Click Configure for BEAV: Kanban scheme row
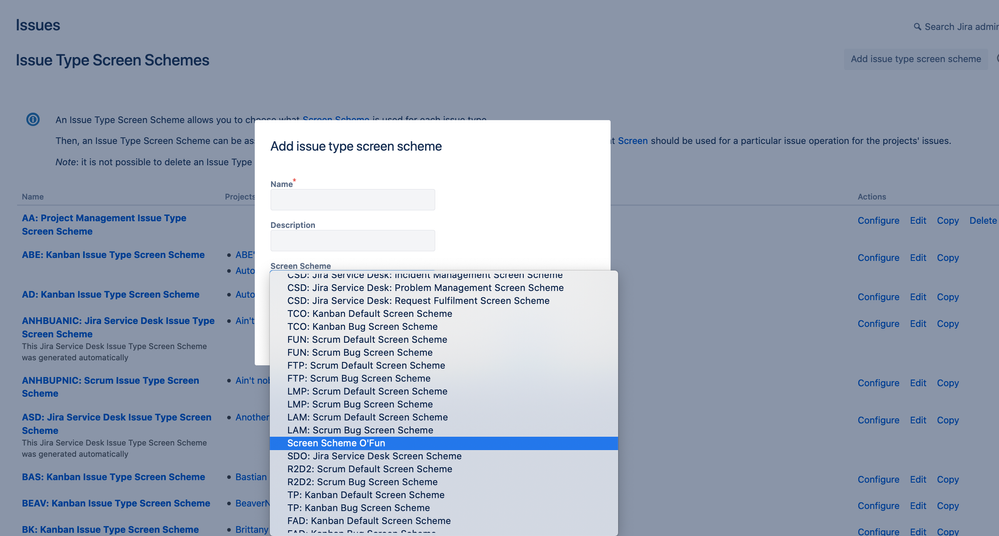999x536 pixels. pyautogui.click(x=878, y=506)
